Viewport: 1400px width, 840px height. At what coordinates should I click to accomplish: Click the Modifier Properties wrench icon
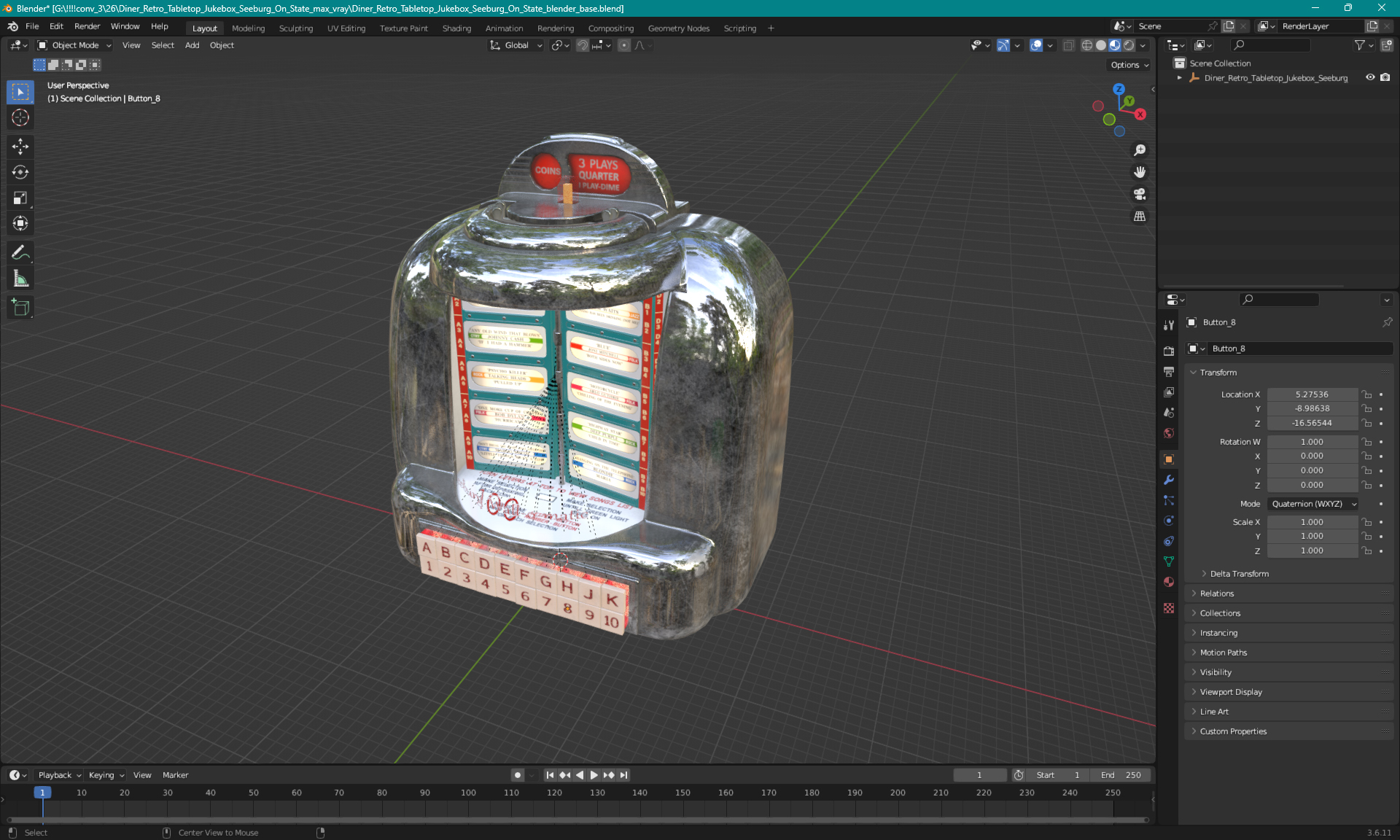click(x=1170, y=483)
